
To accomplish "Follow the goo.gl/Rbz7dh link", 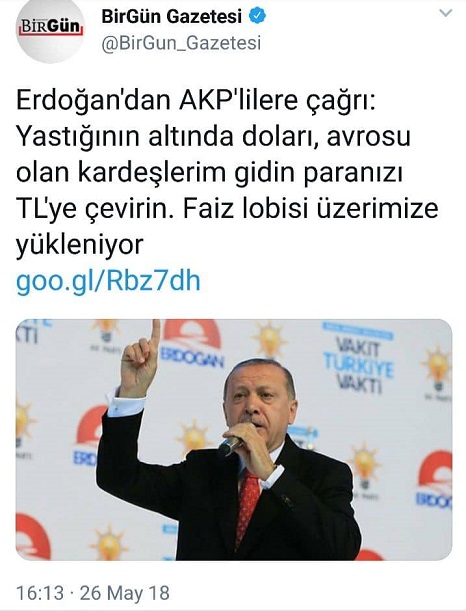I will (x=108, y=281).
